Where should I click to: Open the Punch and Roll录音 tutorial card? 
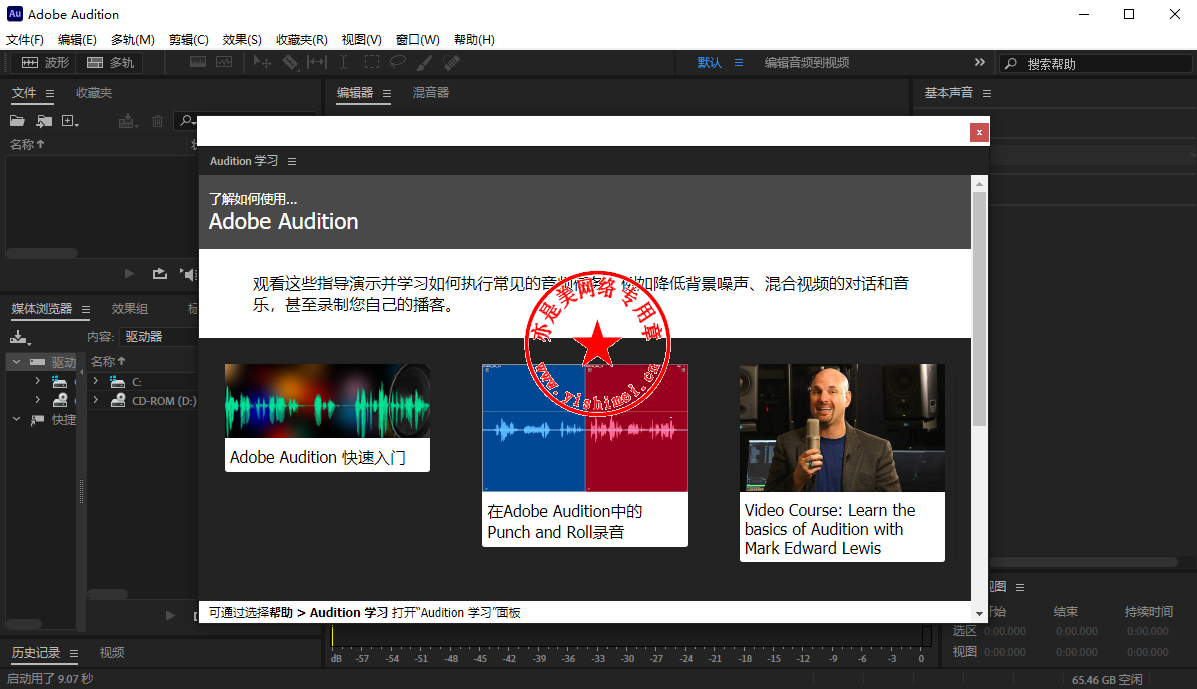585,455
